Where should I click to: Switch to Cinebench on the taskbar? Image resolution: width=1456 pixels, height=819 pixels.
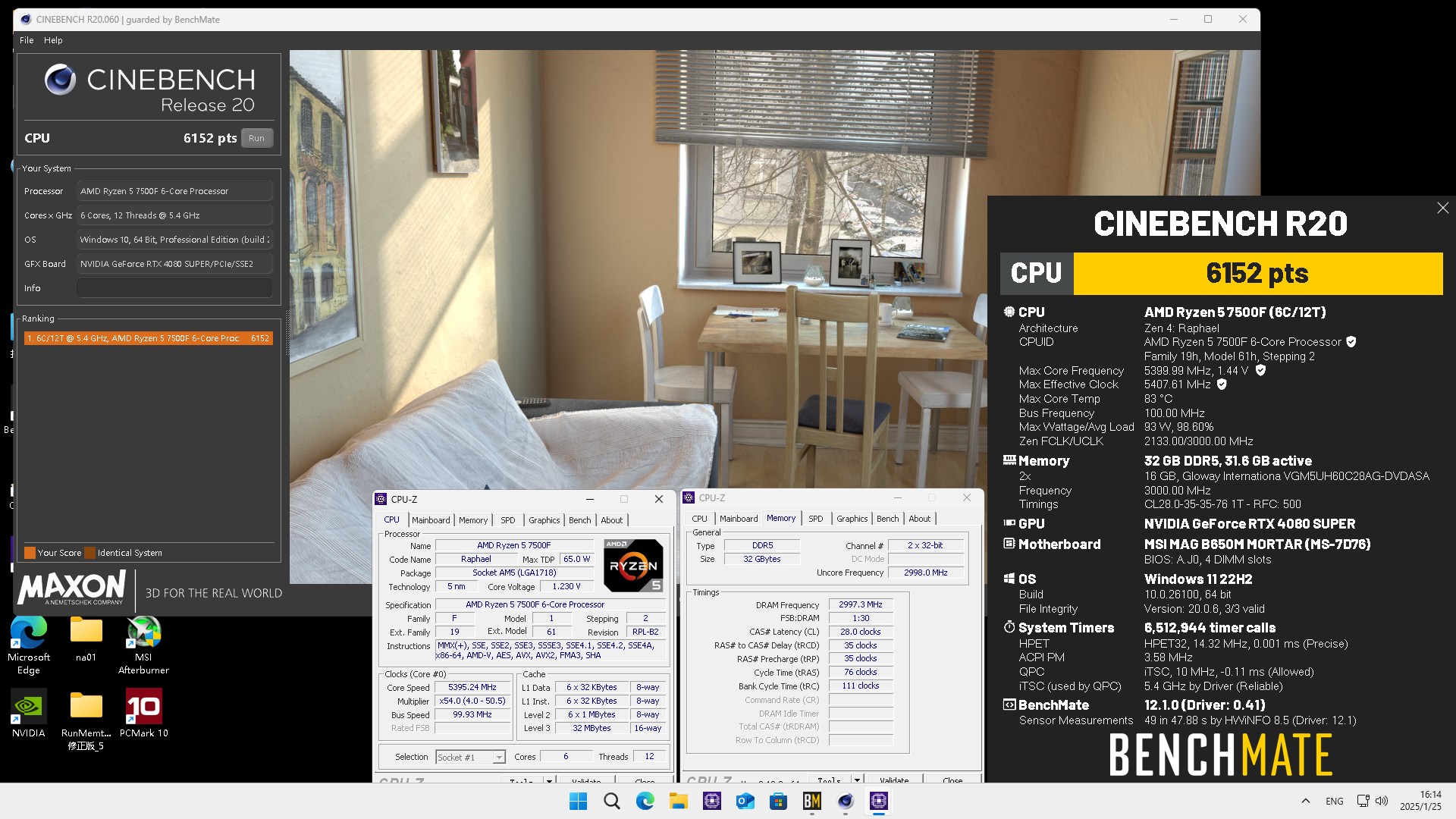(x=845, y=801)
